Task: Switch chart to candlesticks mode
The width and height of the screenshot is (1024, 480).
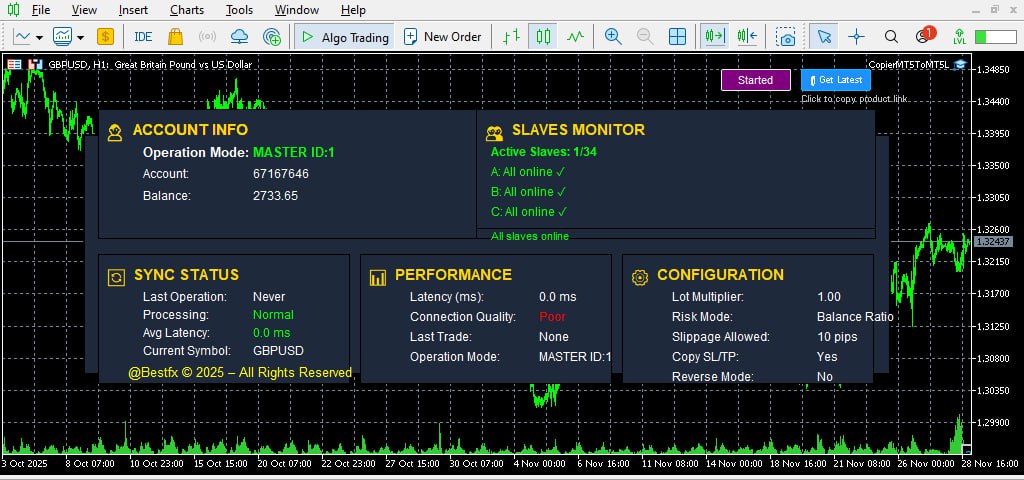Action: pyautogui.click(x=543, y=37)
